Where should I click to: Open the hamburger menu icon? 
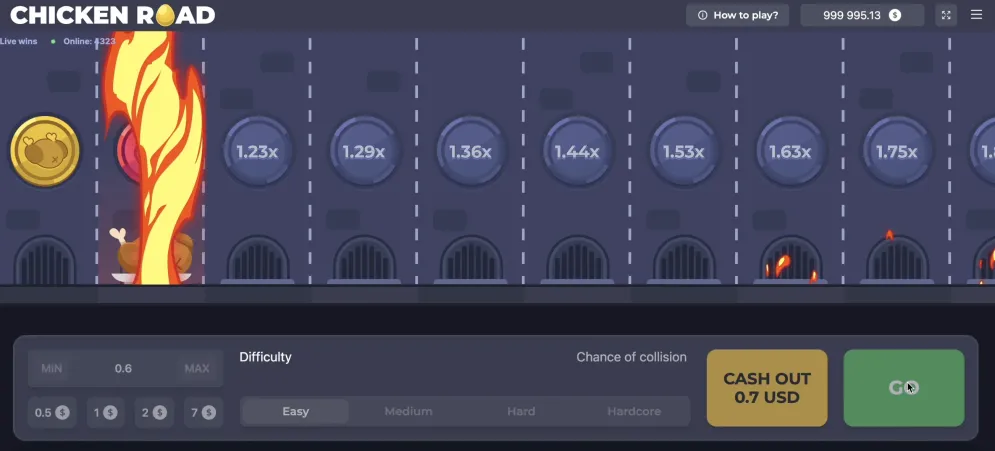click(x=977, y=15)
